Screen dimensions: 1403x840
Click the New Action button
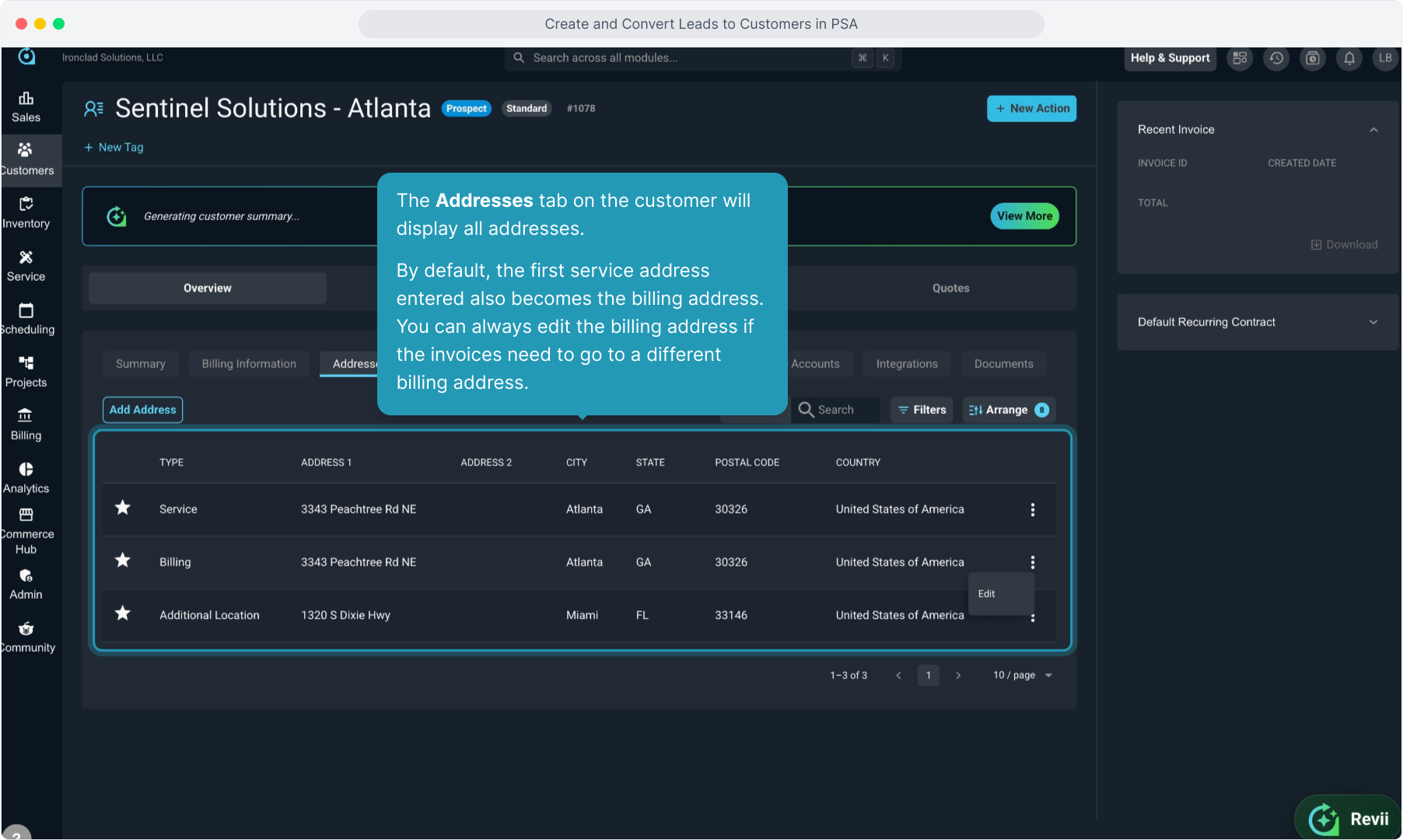(x=1031, y=109)
